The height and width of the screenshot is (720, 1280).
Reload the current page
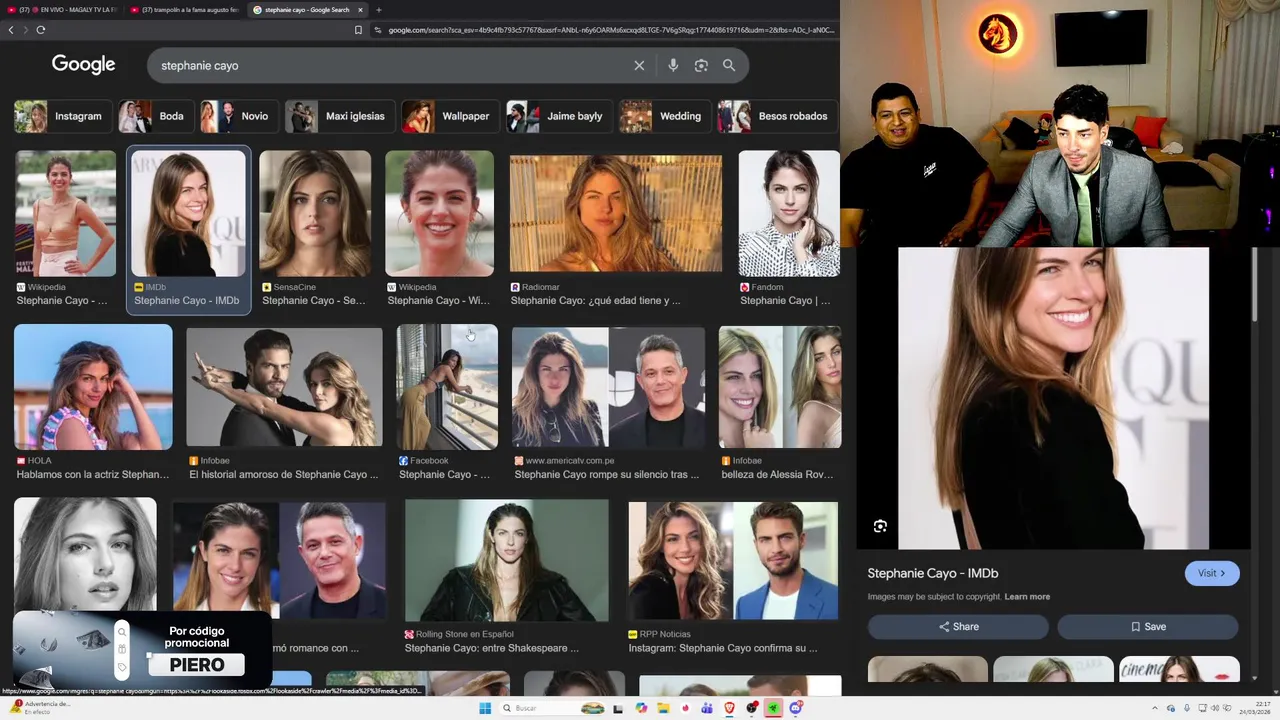[x=40, y=30]
